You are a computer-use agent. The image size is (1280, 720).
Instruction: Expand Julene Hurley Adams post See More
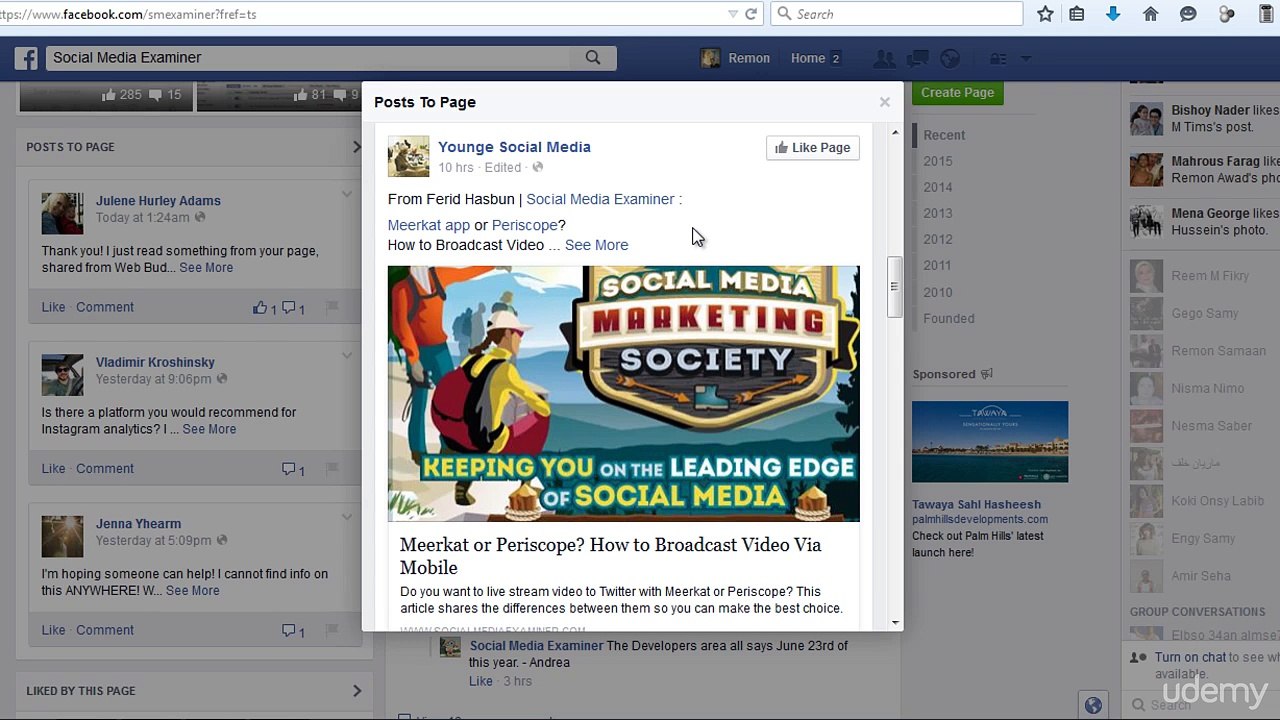206,268
